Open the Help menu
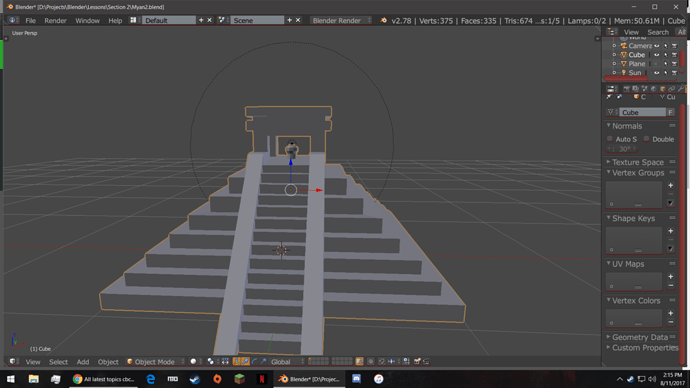Image resolution: width=690 pixels, height=388 pixels. tap(115, 20)
